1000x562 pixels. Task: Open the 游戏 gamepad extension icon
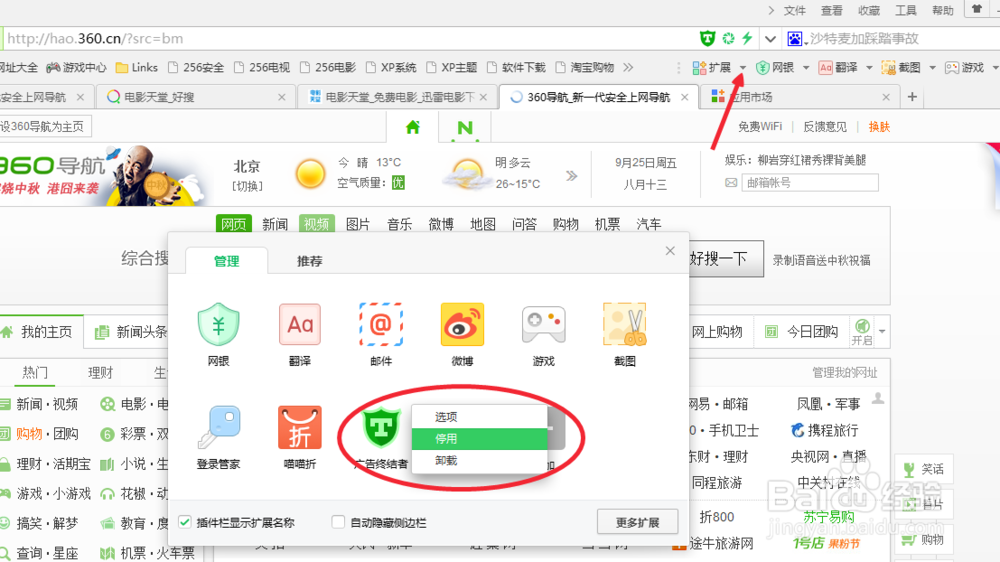click(543, 325)
